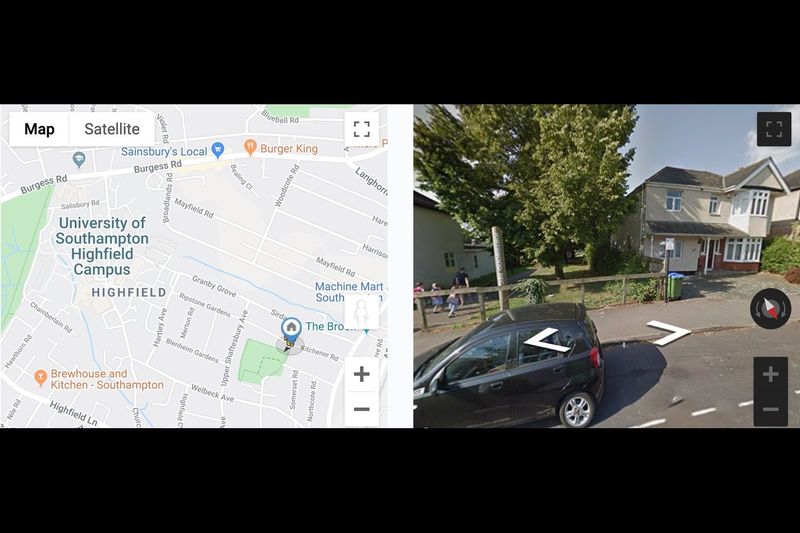Switch to Satellite view
Image resolution: width=800 pixels, height=533 pixels.
[112, 129]
